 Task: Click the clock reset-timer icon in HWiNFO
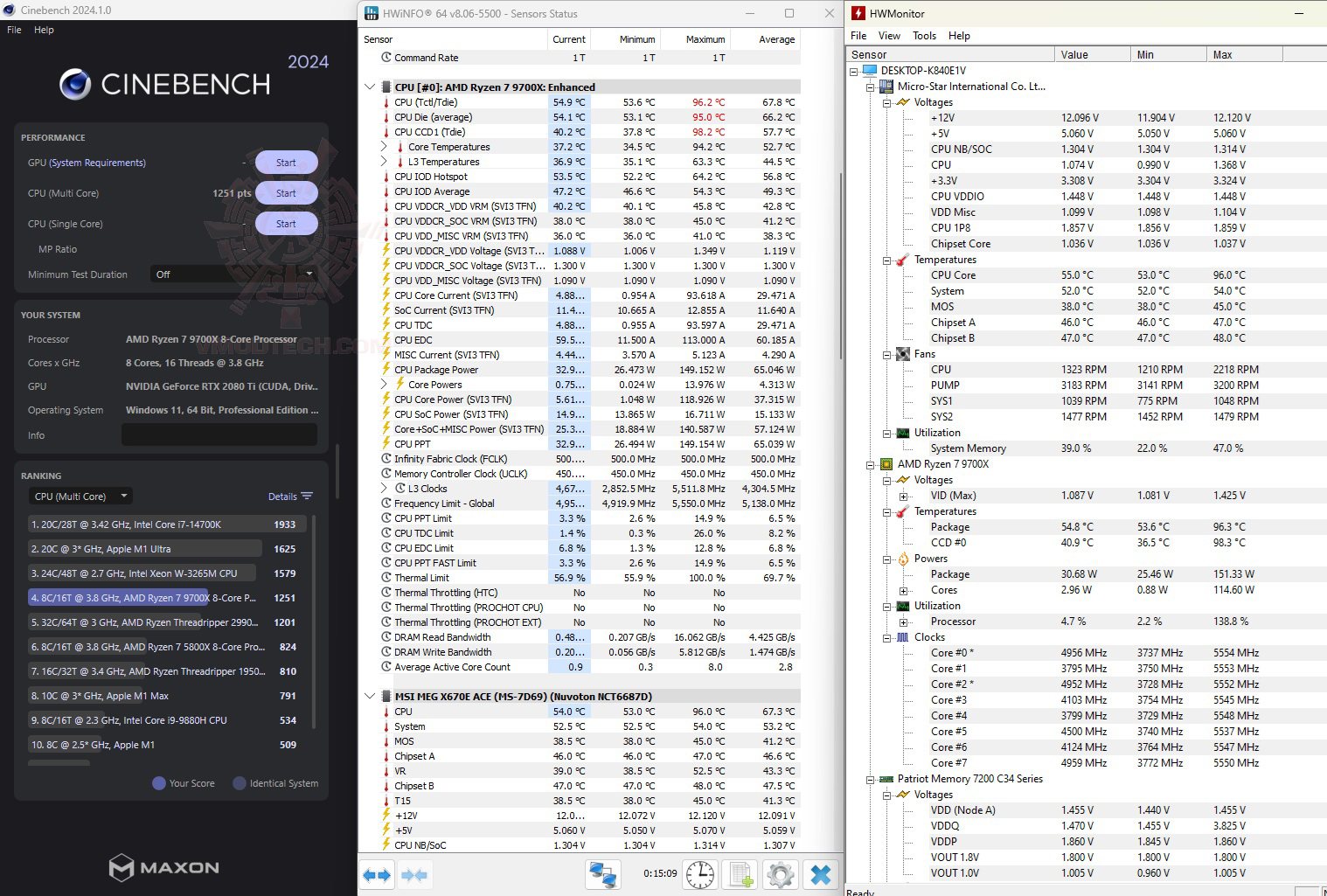coord(700,874)
